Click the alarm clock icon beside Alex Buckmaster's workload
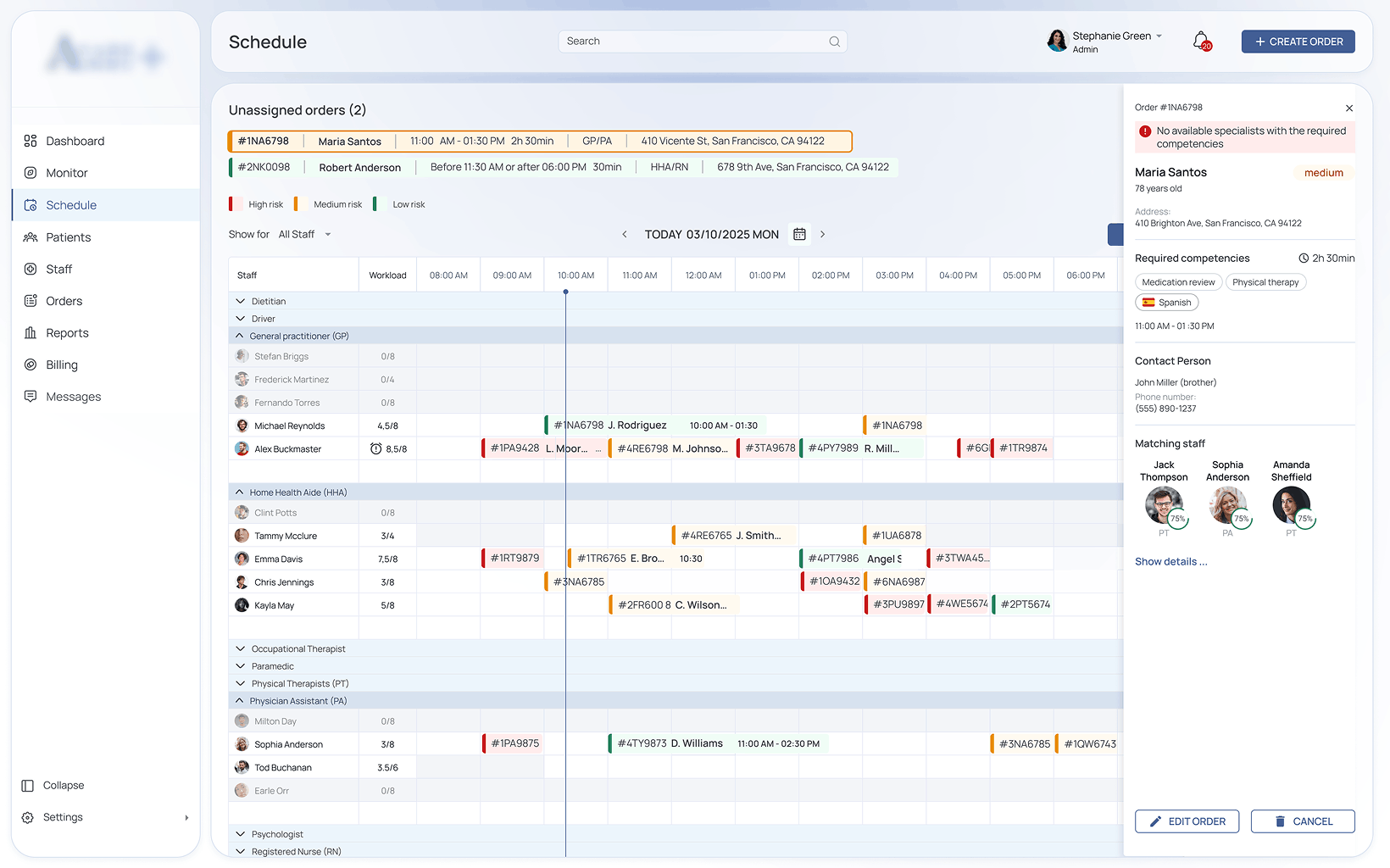The width and height of the screenshot is (1390, 868). point(375,448)
